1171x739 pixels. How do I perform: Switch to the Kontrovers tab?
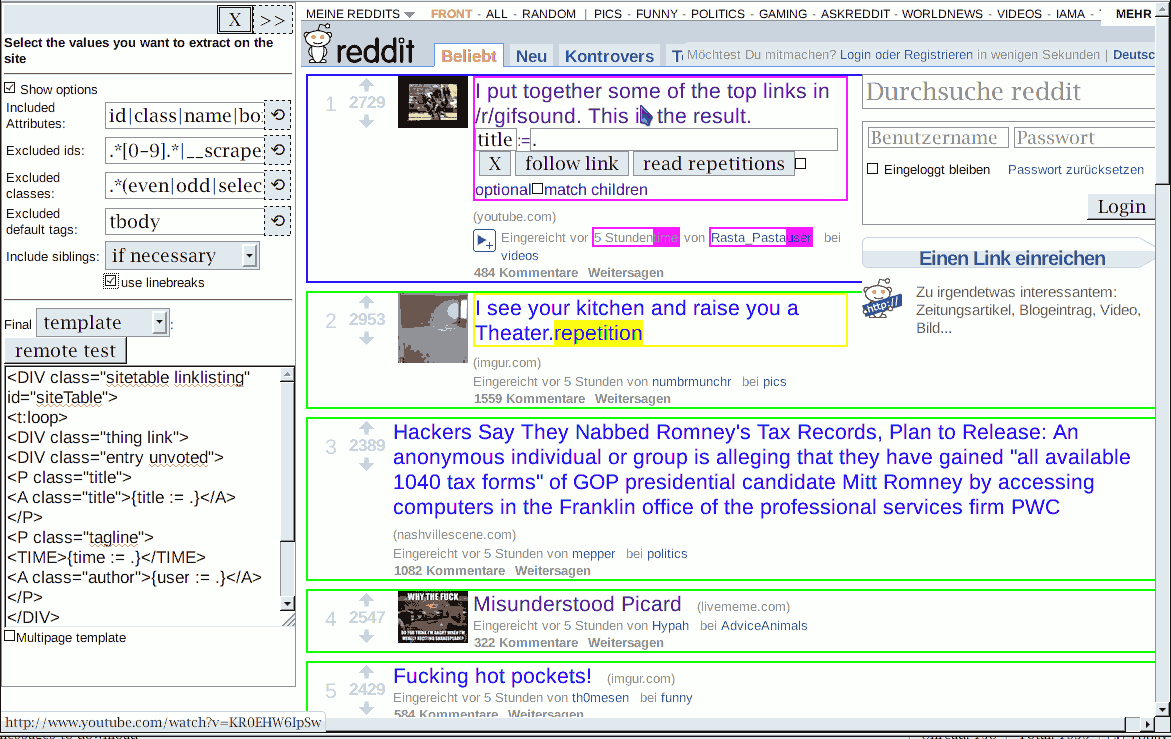click(609, 56)
